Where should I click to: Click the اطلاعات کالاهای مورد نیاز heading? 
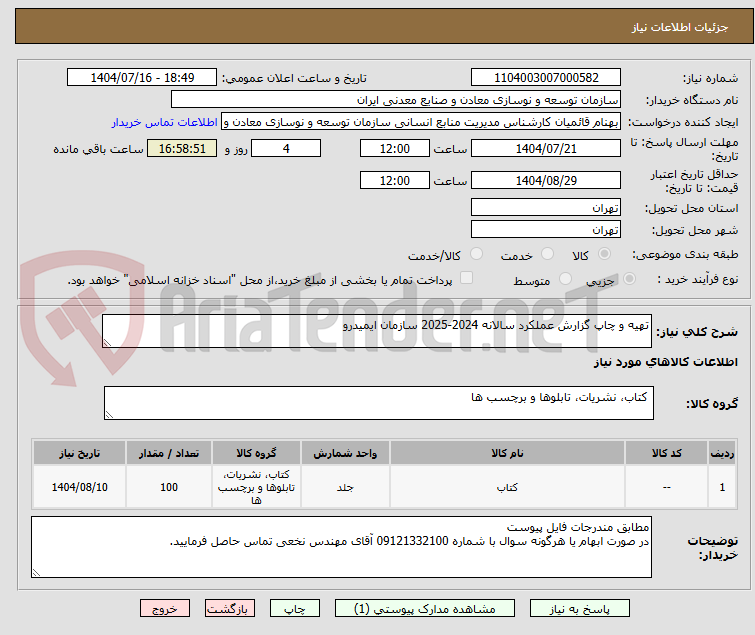click(665, 362)
